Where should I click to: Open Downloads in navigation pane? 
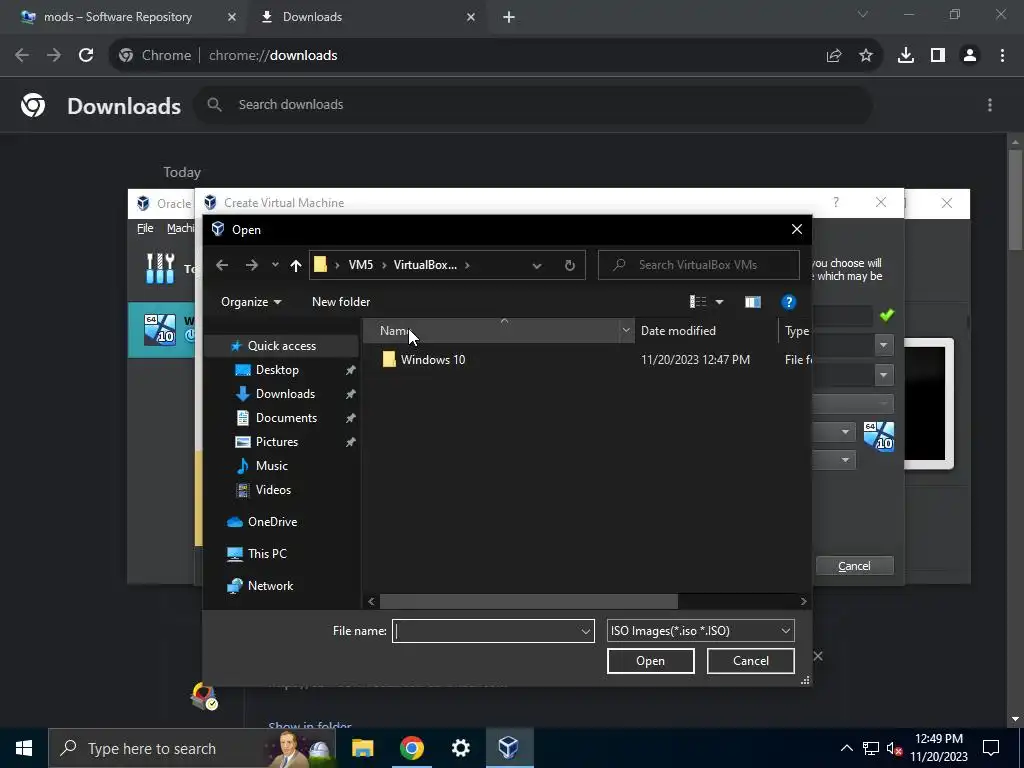[285, 394]
